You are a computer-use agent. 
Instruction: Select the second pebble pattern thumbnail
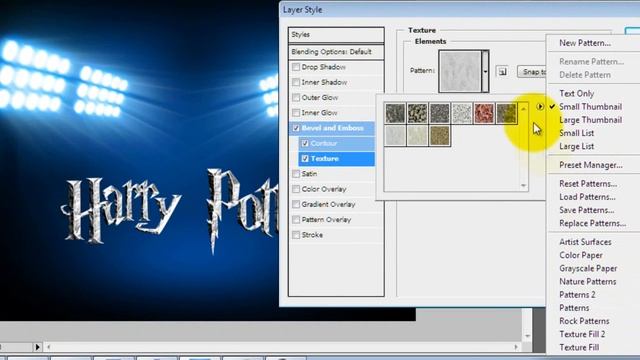pos(417,113)
